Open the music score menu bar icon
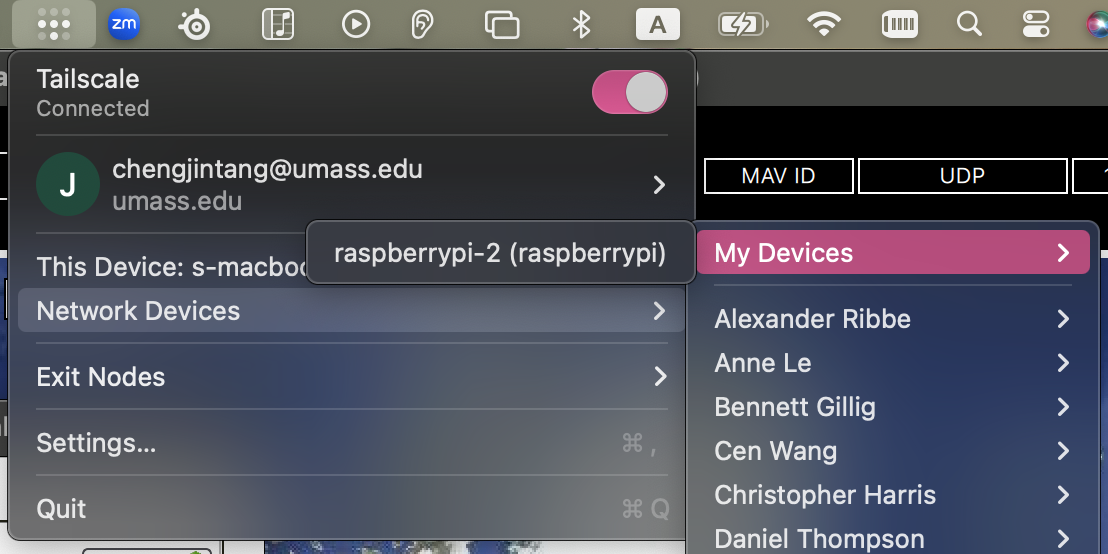1108x554 pixels. [x=278, y=25]
